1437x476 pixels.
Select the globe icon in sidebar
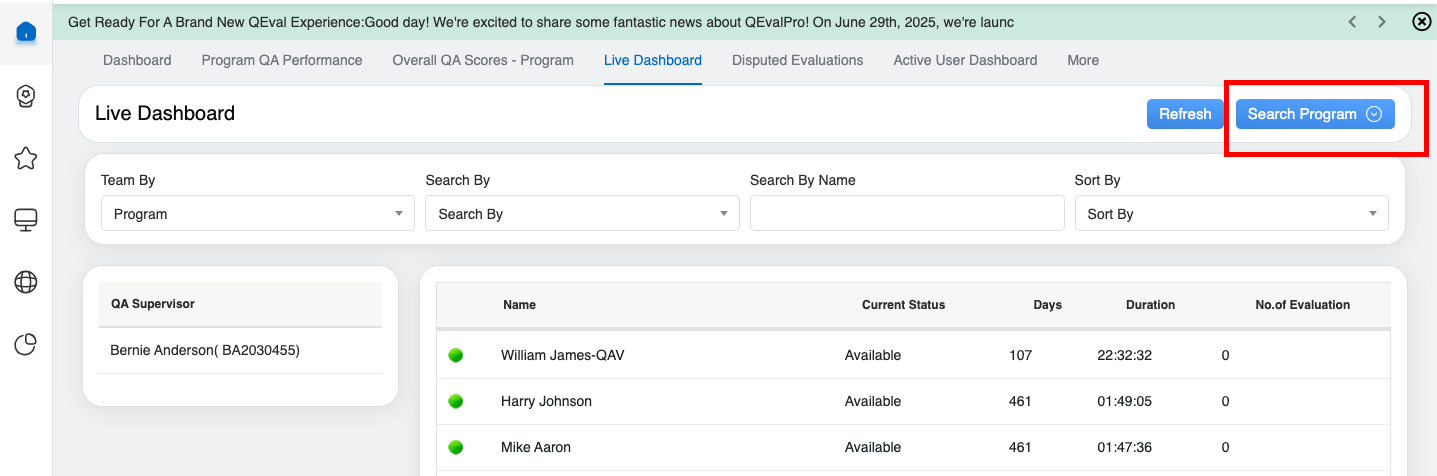click(26, 283)
